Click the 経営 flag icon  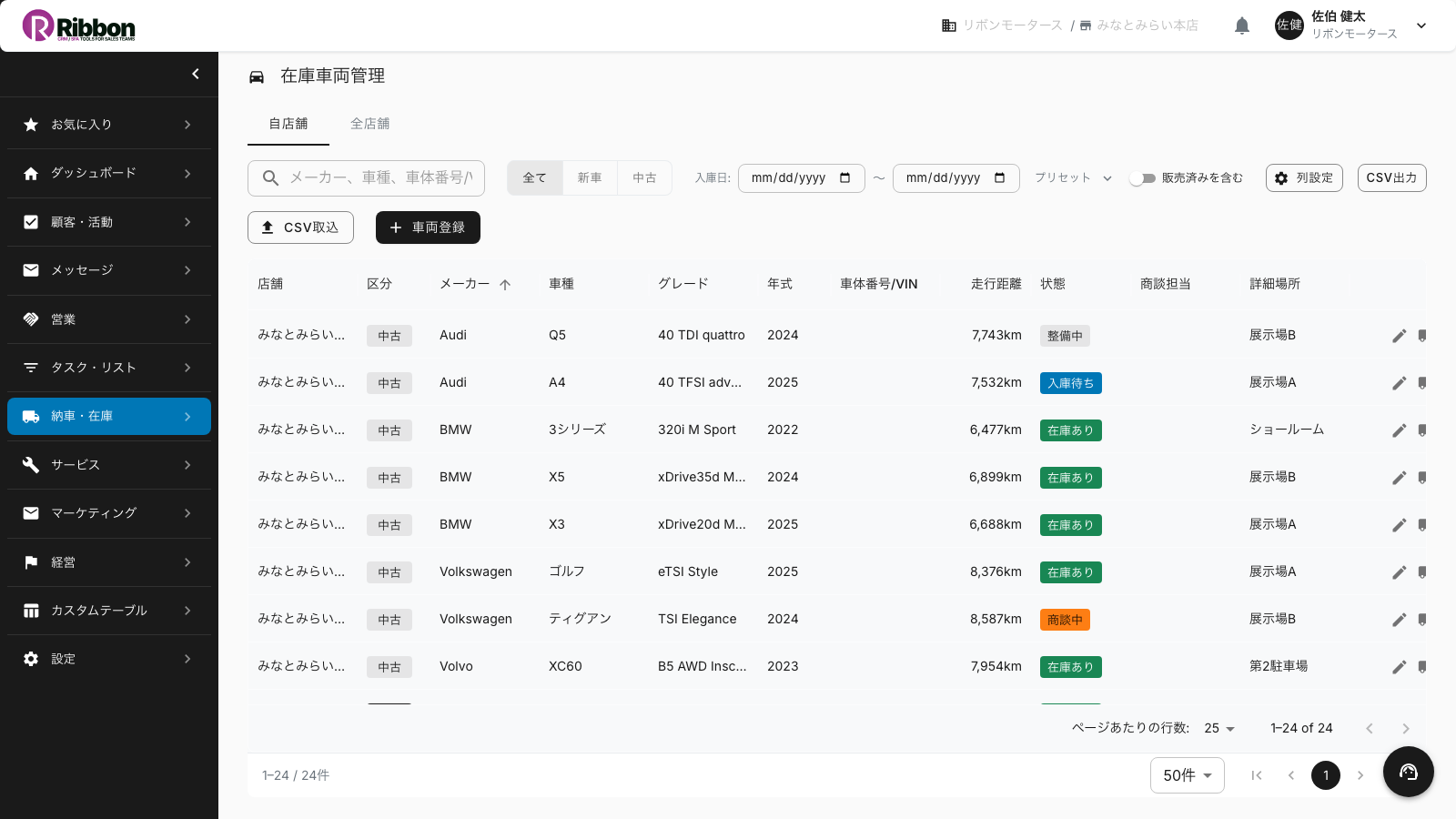click(31, 562)
